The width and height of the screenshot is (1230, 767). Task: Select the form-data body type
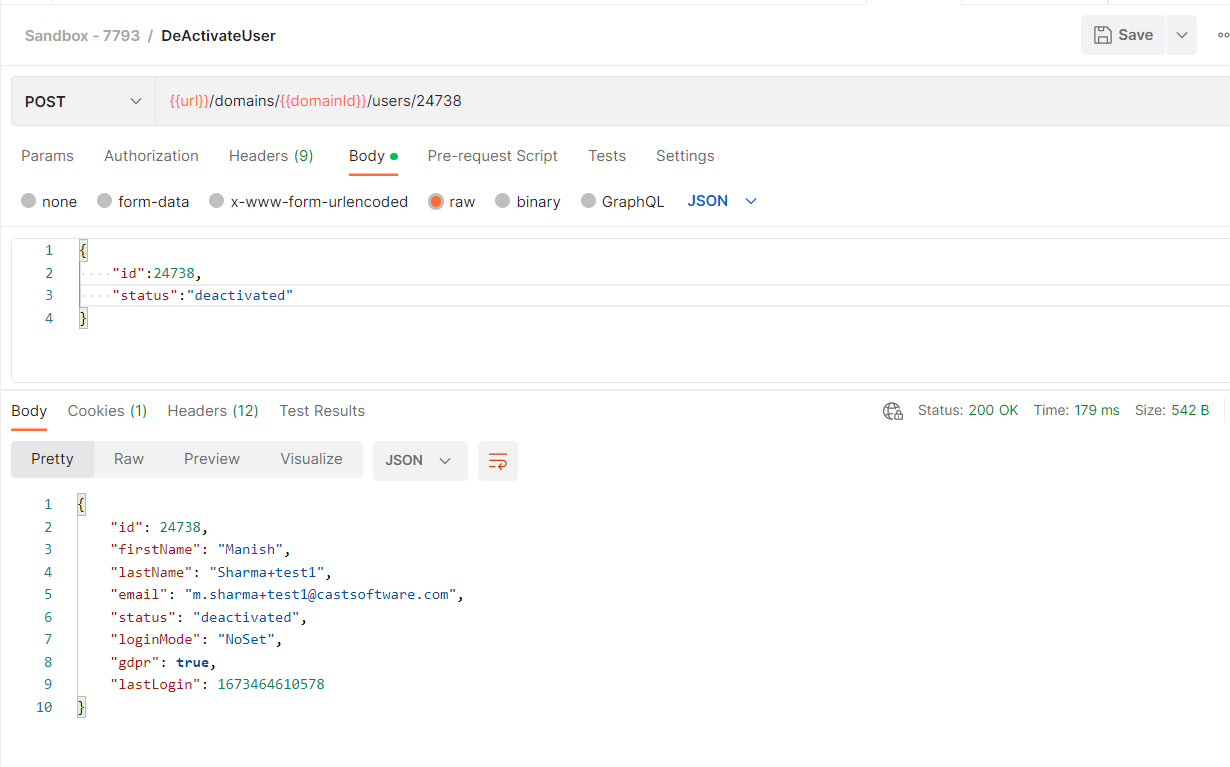coord(143,201)
